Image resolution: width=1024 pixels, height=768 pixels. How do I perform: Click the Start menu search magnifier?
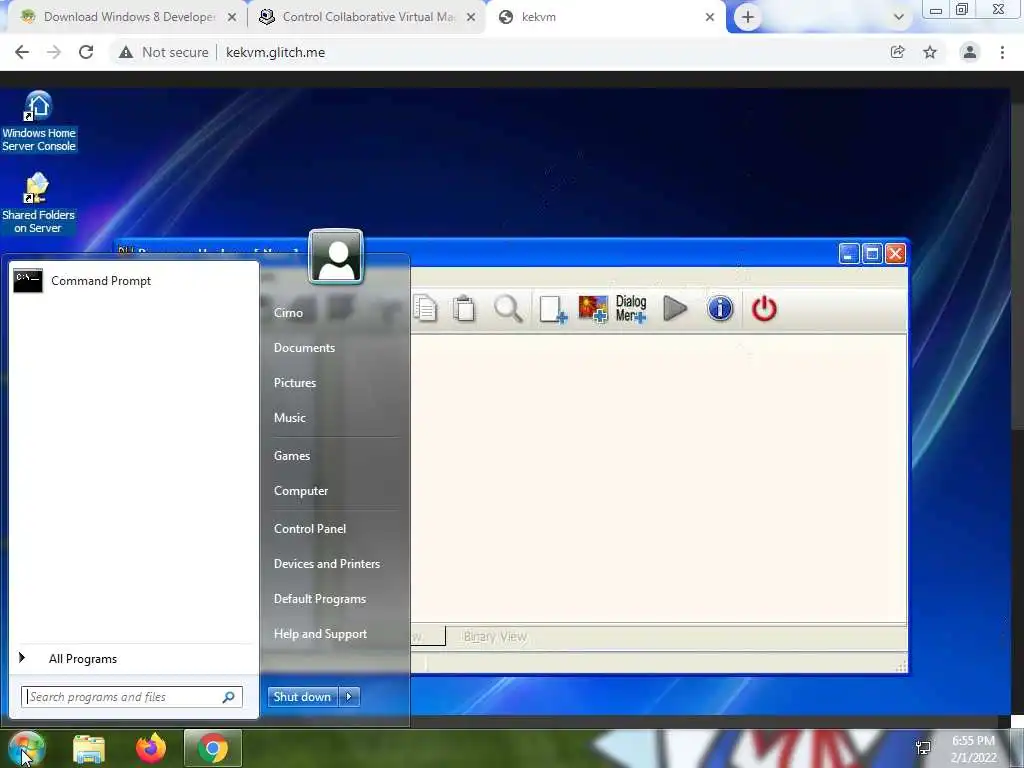tap(229, 697)
